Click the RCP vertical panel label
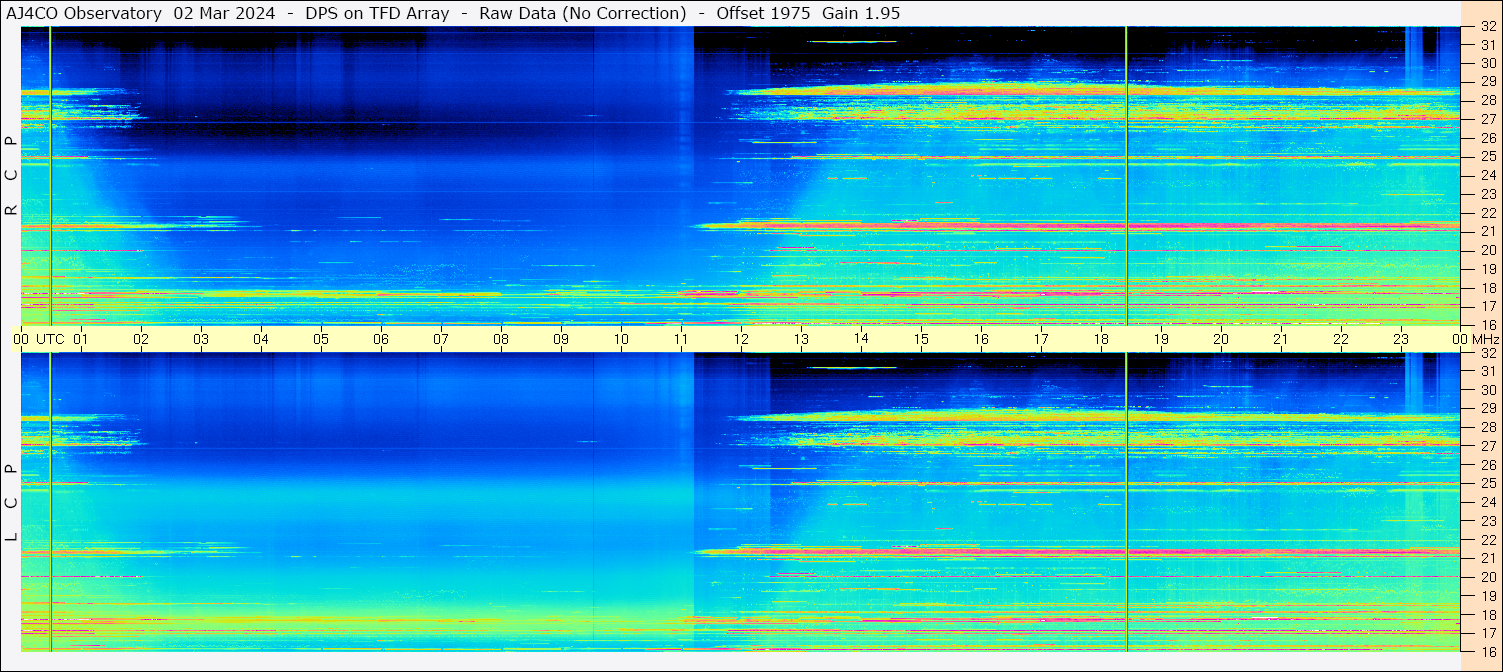This screenshot has width=1503, height=672. (11, 175)
